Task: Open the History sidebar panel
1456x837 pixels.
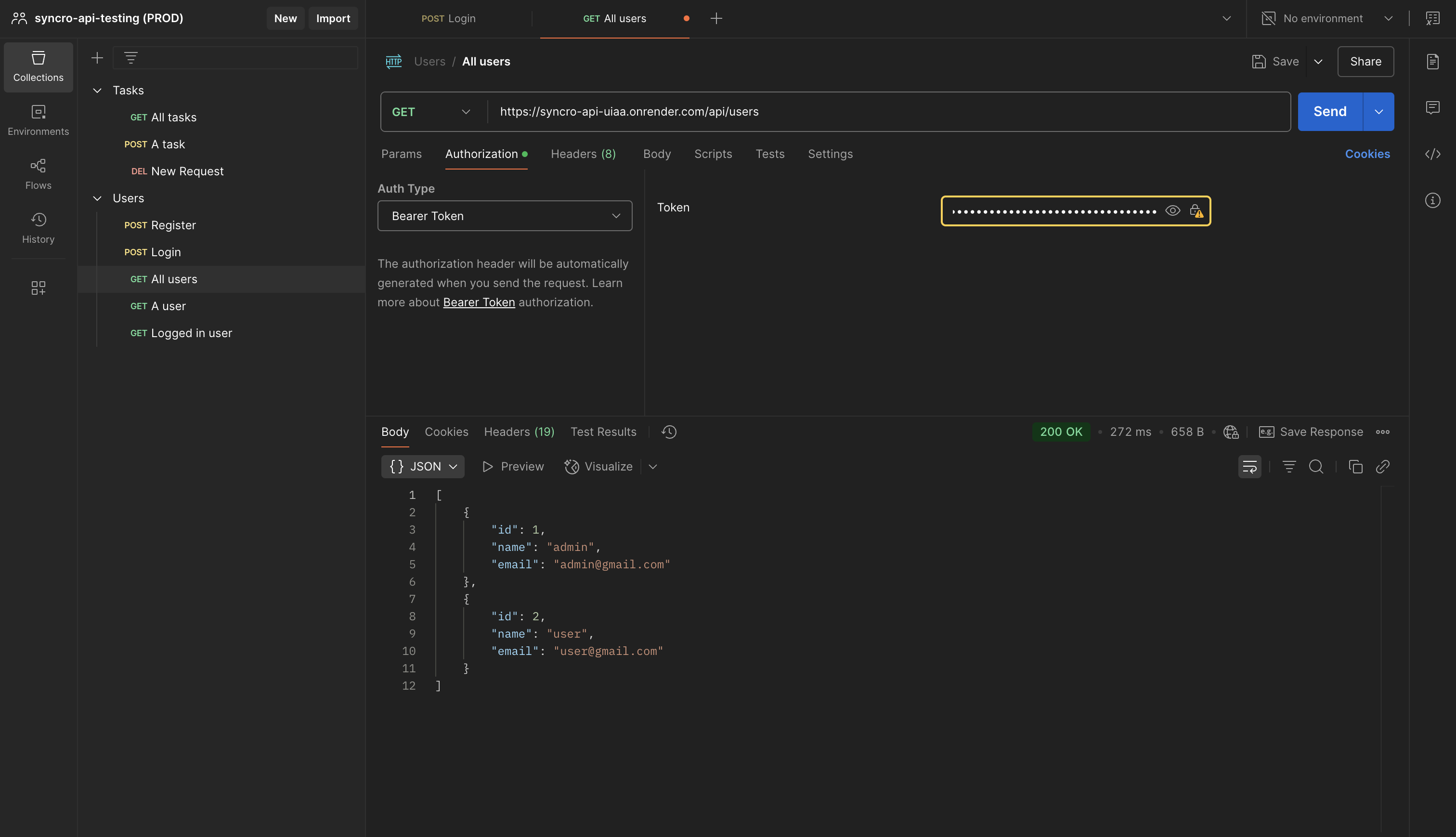Action: [x=39, y=228]
